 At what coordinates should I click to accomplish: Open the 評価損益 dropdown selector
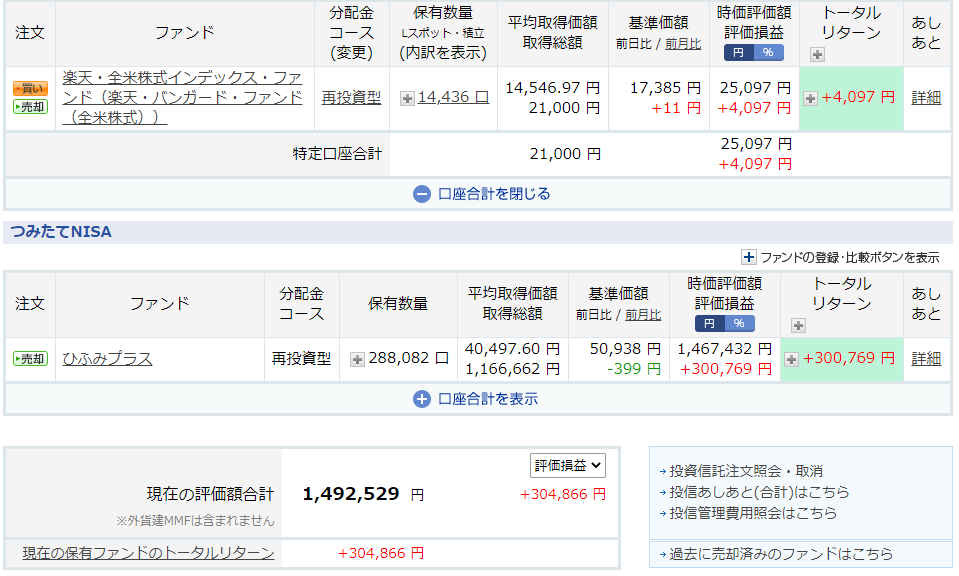coord(567,465)
